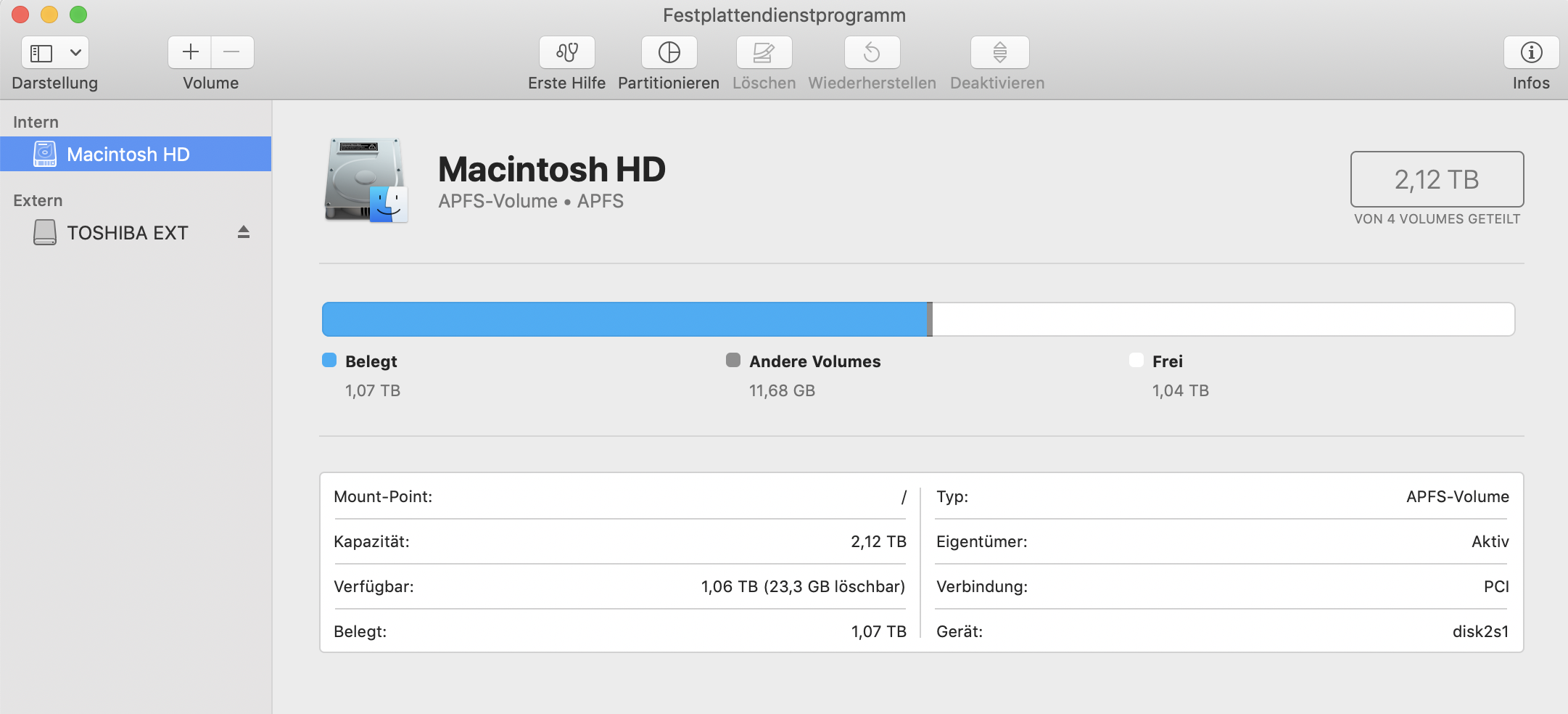The height and width of the screenshot is (714, 1568).
Task: Click the Macintosh HD drive image
Action: [366, 181]
